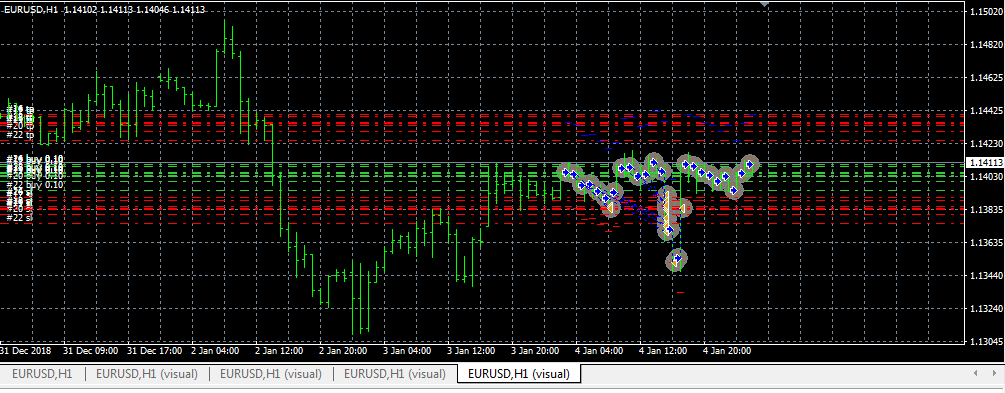The height and width of the screenshot is (393, 1005).
Task: Switch to the first EURUSD,H1 tab
Action: click(x=42, y=373)
